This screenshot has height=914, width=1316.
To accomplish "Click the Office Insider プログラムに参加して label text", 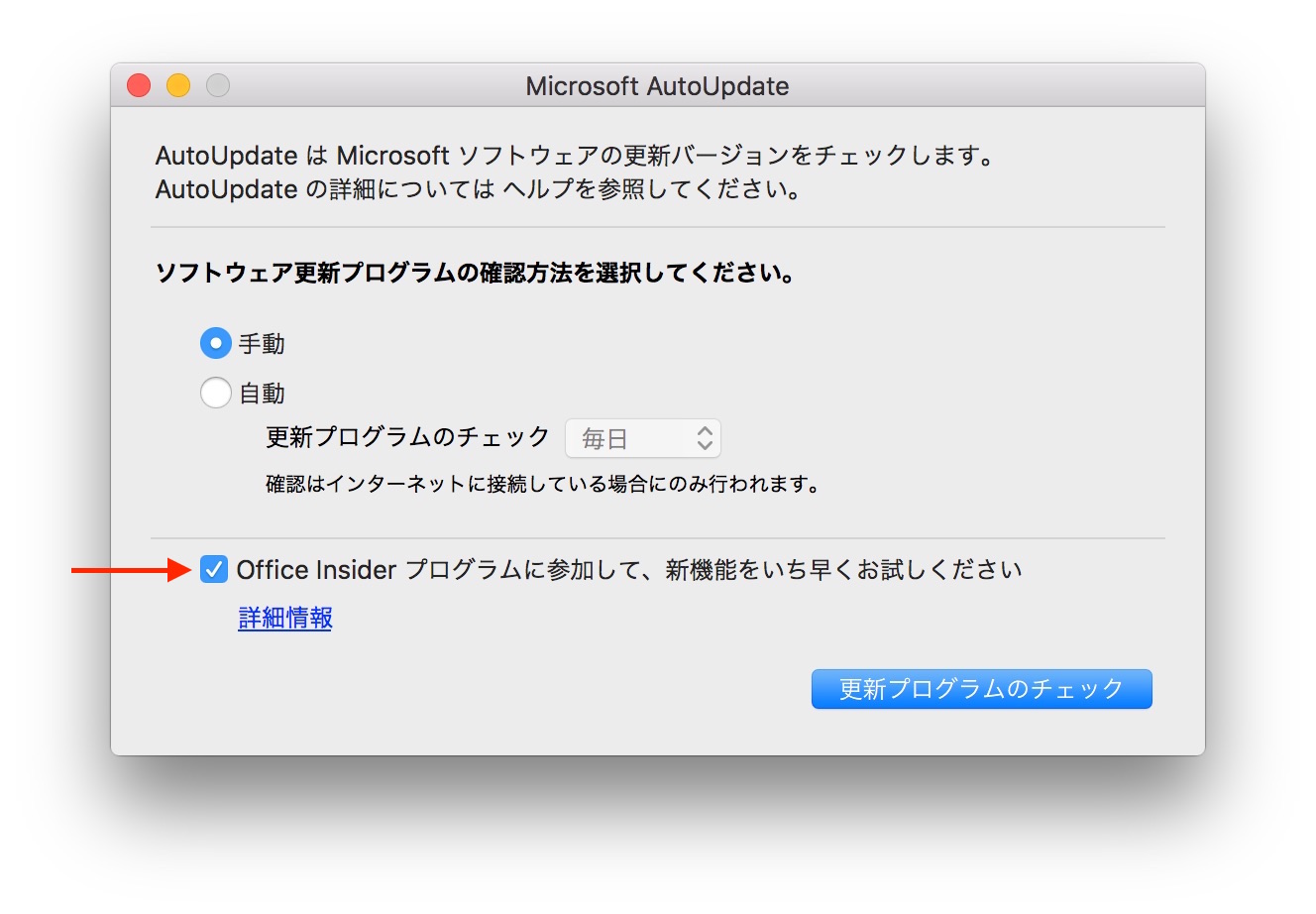I will pyautogui.click(x=629, y=570).
